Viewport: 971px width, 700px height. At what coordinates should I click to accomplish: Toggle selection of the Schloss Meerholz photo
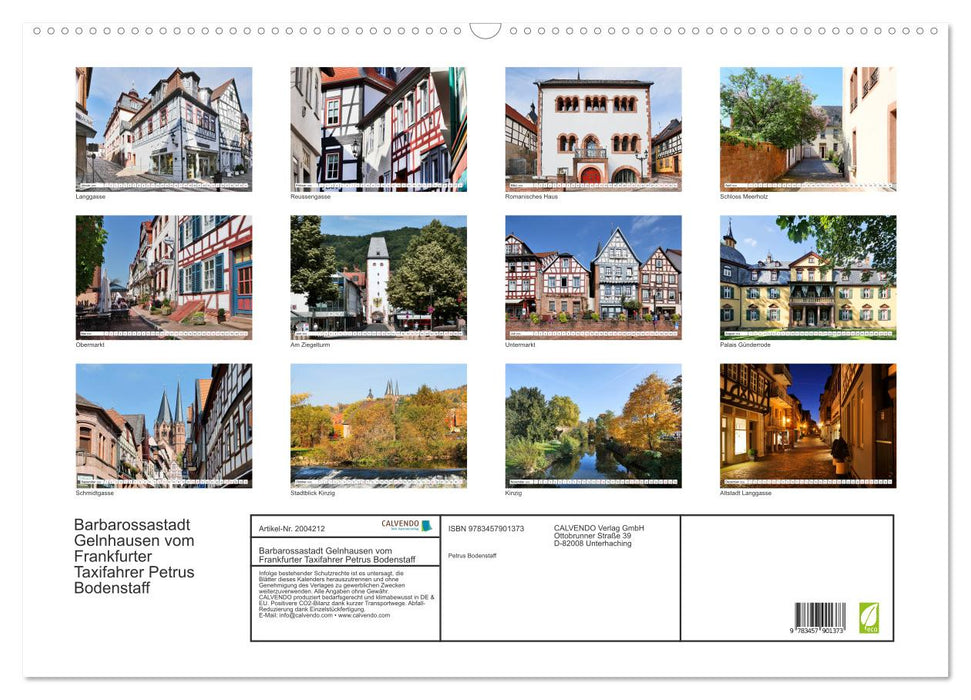[808, 128]
